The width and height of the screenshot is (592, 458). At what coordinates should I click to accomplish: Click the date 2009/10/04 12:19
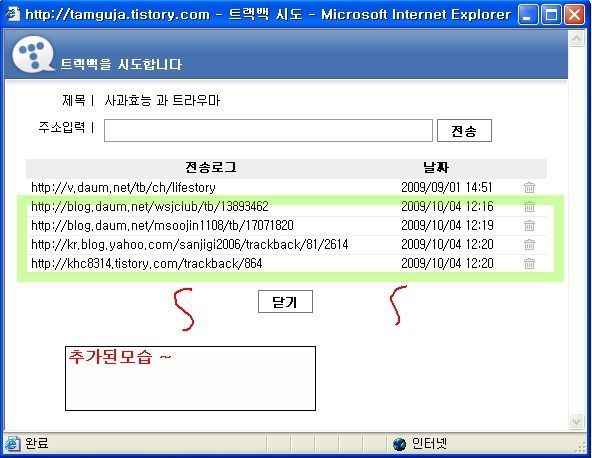coord(447,225)
